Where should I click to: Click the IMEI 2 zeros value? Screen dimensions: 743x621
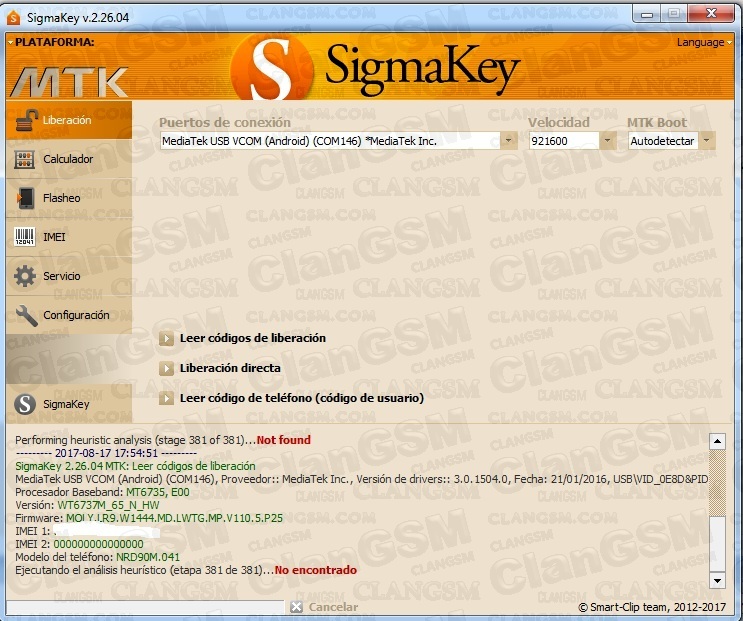tap(98, 544)
